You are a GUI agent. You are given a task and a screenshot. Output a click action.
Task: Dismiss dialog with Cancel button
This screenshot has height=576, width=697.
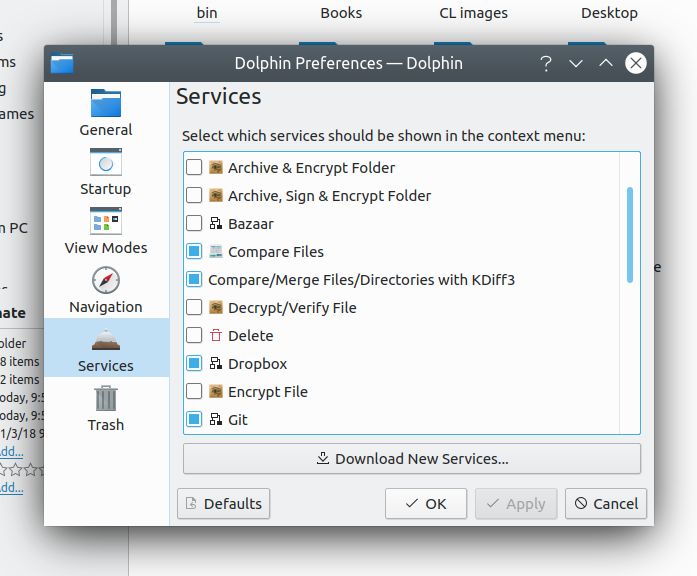[x=606, y=504]
